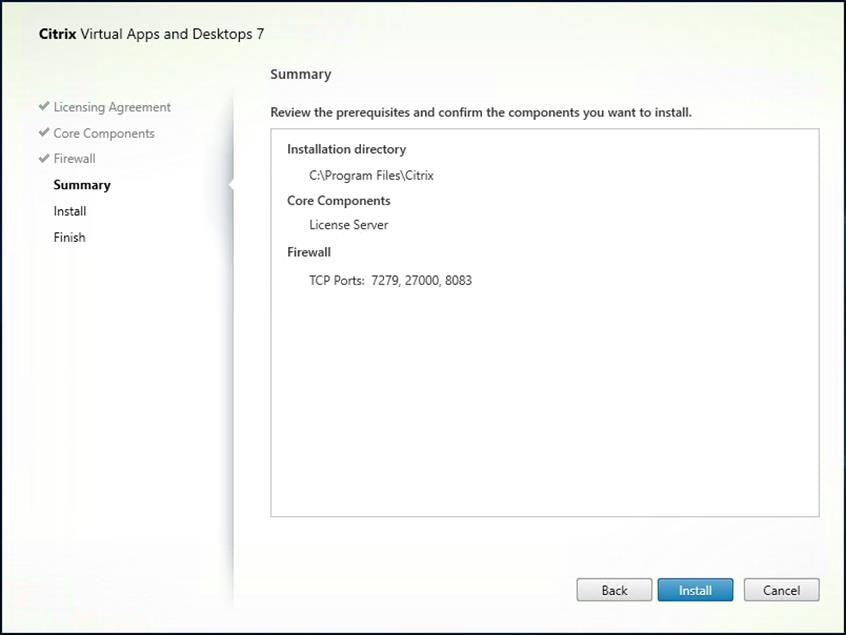The image size is (846, 635).
Task: Click the Citrix Virtual Apps and Desktops 7 title
Action: pyautogui.click(x=151, y=34)
